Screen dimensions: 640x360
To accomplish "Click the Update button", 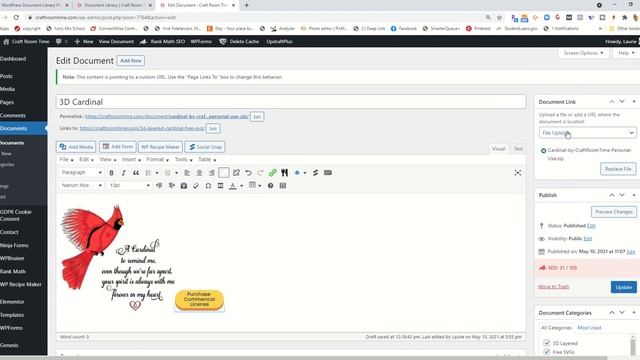I will click(624, 287).
